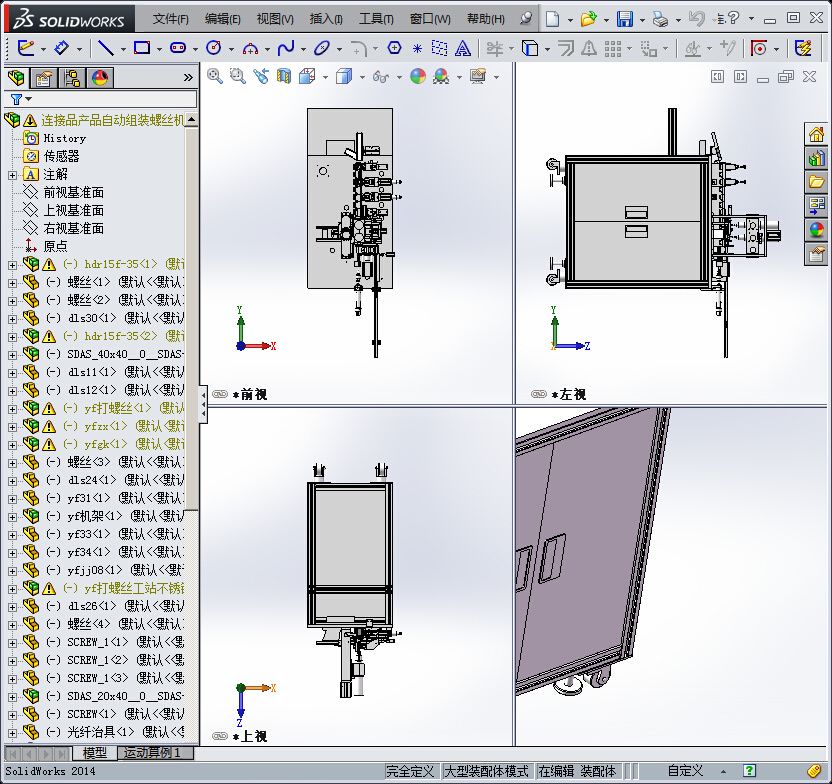Image resolution: width=832 pixels, height=784 pixels.
Task: Open ConfigurationManager tab
Action: pyautogui.click(x=72, y=78)
